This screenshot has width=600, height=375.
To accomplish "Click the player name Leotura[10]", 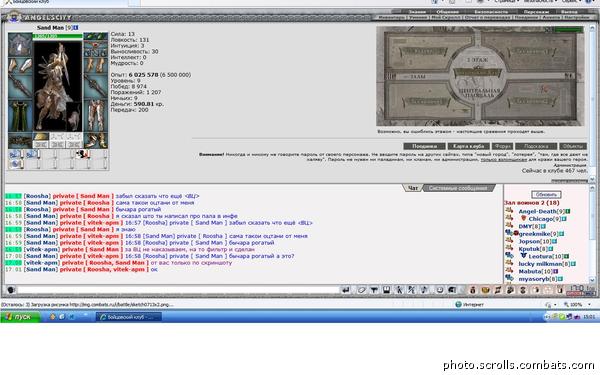I will pyautogui.click(x=546, y=256).
